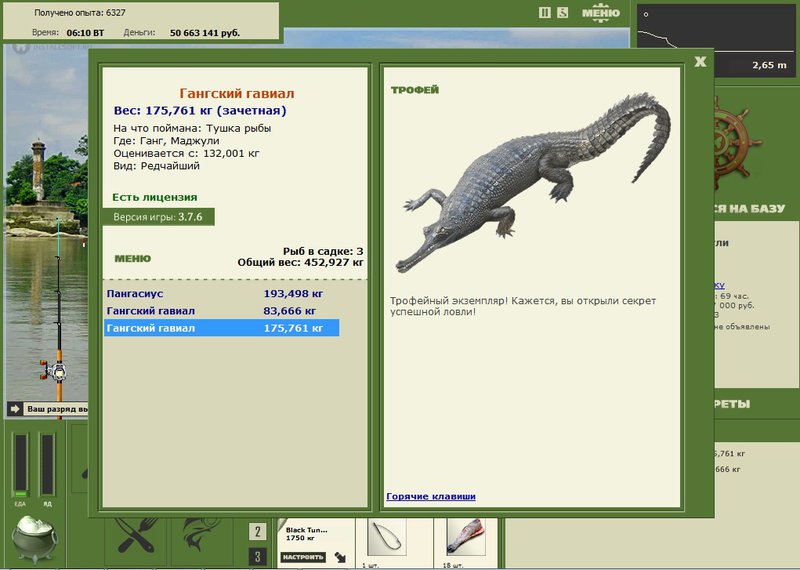This screenshot has height=570, width=800.
Task: Open the fish silhouette icon panel
Action: (201, 535)
